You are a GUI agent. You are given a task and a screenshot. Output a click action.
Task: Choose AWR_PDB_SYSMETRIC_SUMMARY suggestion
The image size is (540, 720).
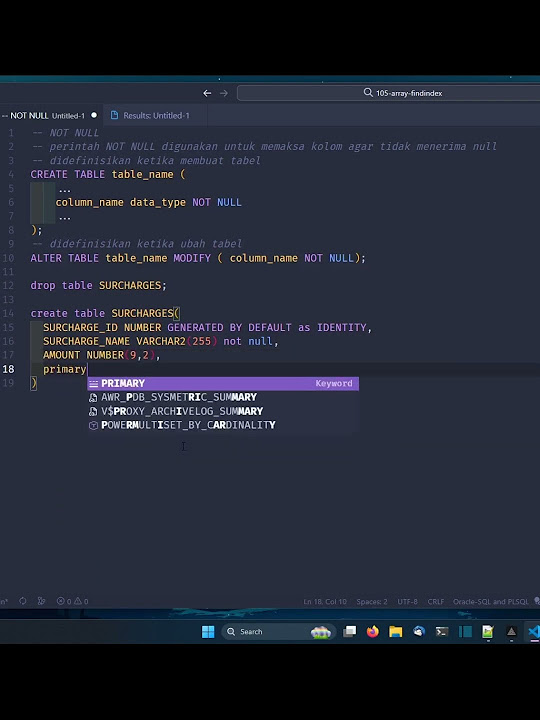point(223,397)
